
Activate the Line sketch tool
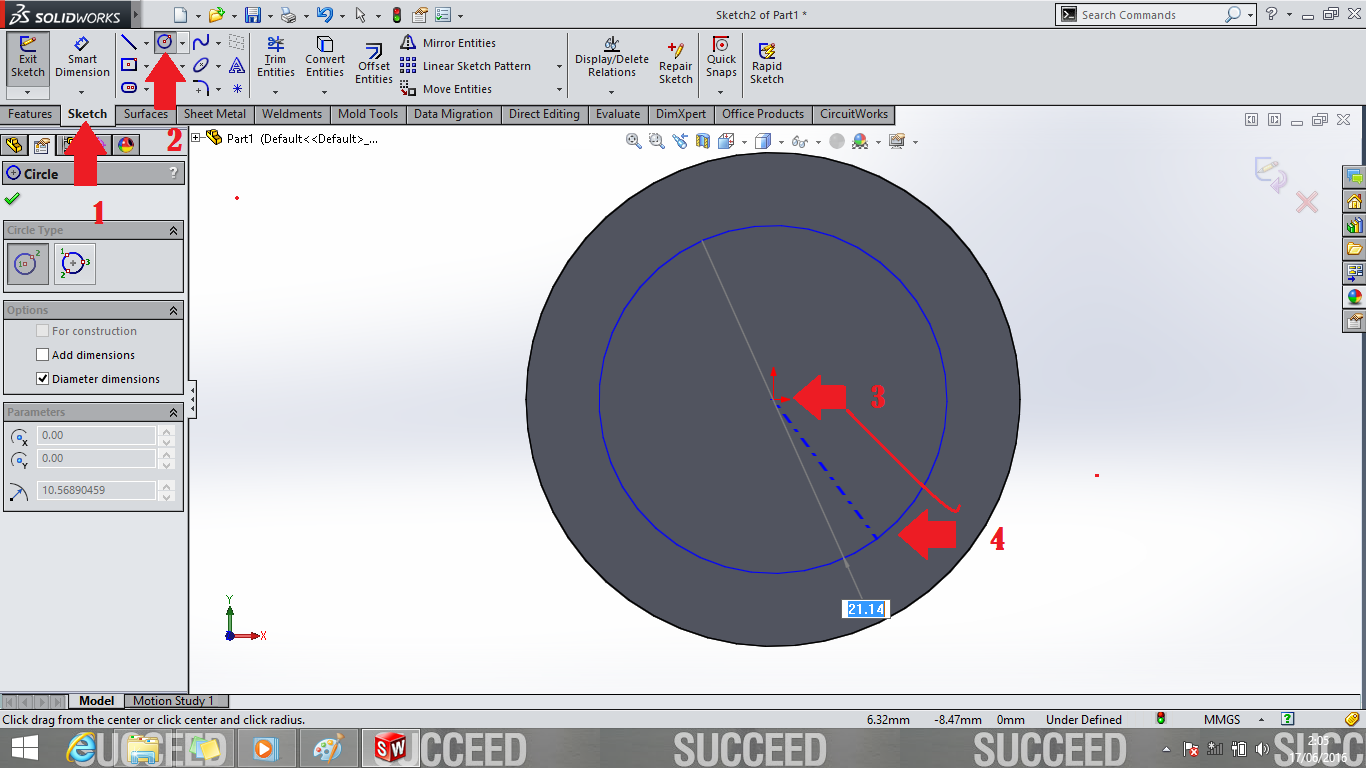tap(130, 42)
